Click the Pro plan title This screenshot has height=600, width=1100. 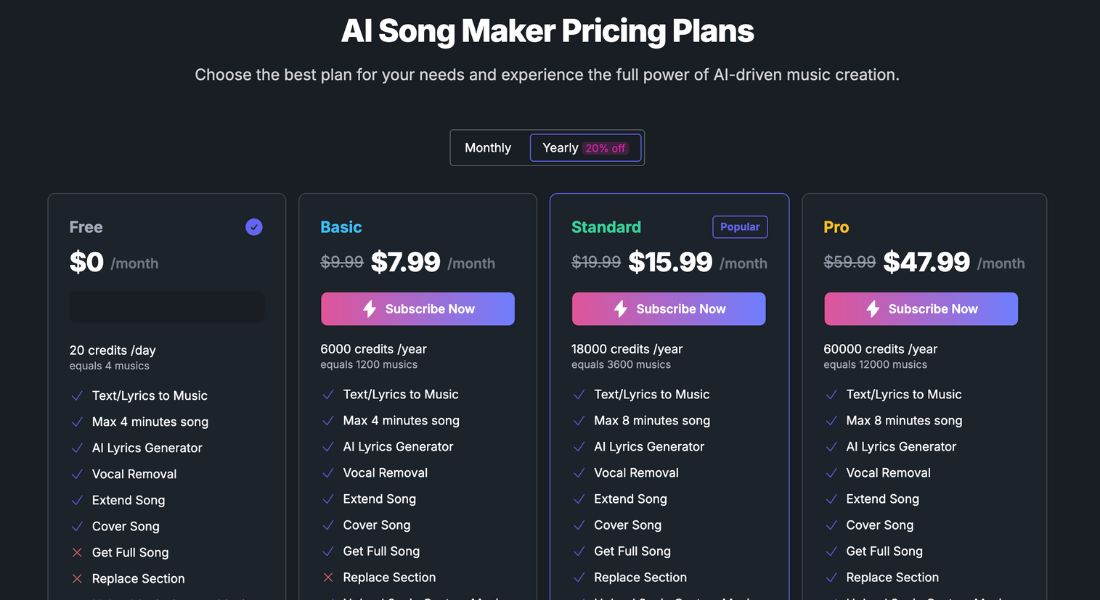[836, 227]
